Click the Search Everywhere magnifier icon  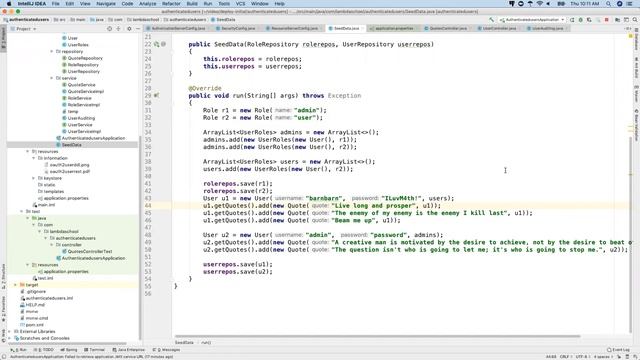pos(635,20)
